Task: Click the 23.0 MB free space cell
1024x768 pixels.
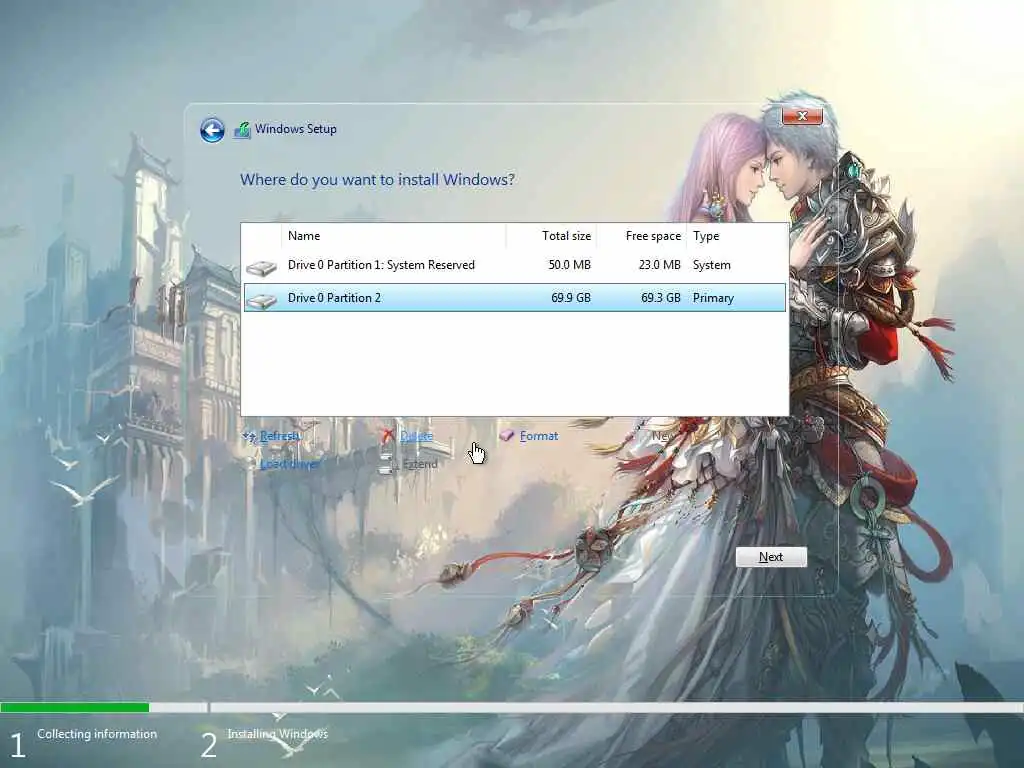Action: pyautogui.click(x=660, y=265)
